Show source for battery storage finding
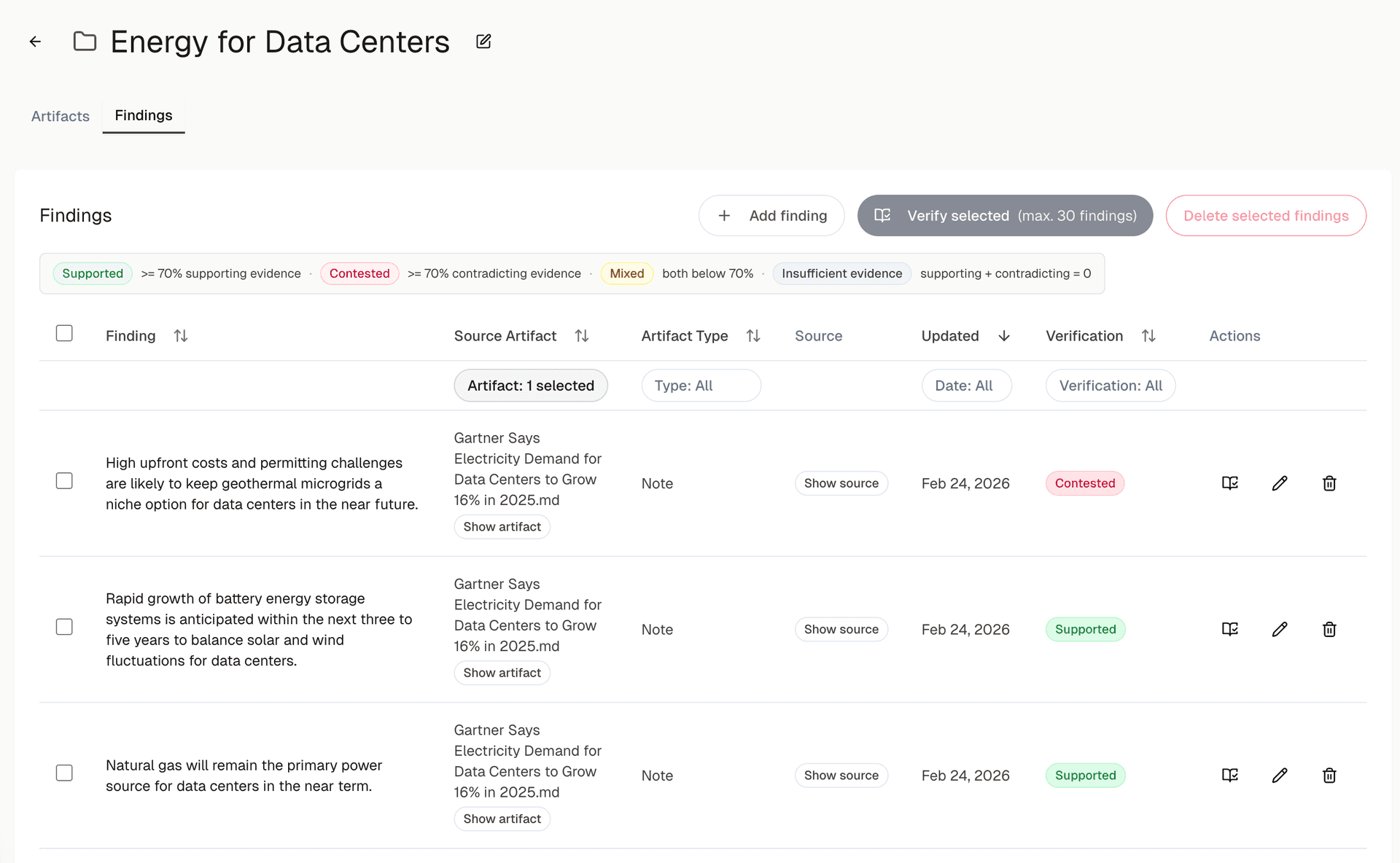Screen dimensions: 1400x863 (841, 629)
